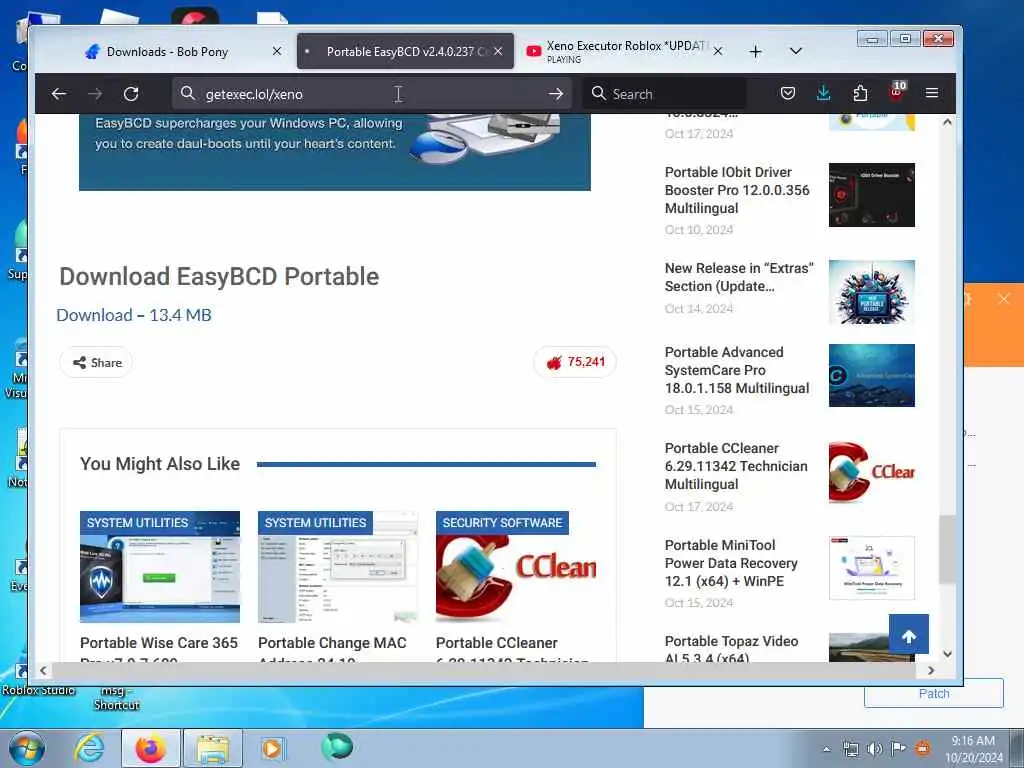Open Portable CCleaner Technician sidebar link
The width and height of the screenshot is (1024, 768).
[x=736, y=466]
